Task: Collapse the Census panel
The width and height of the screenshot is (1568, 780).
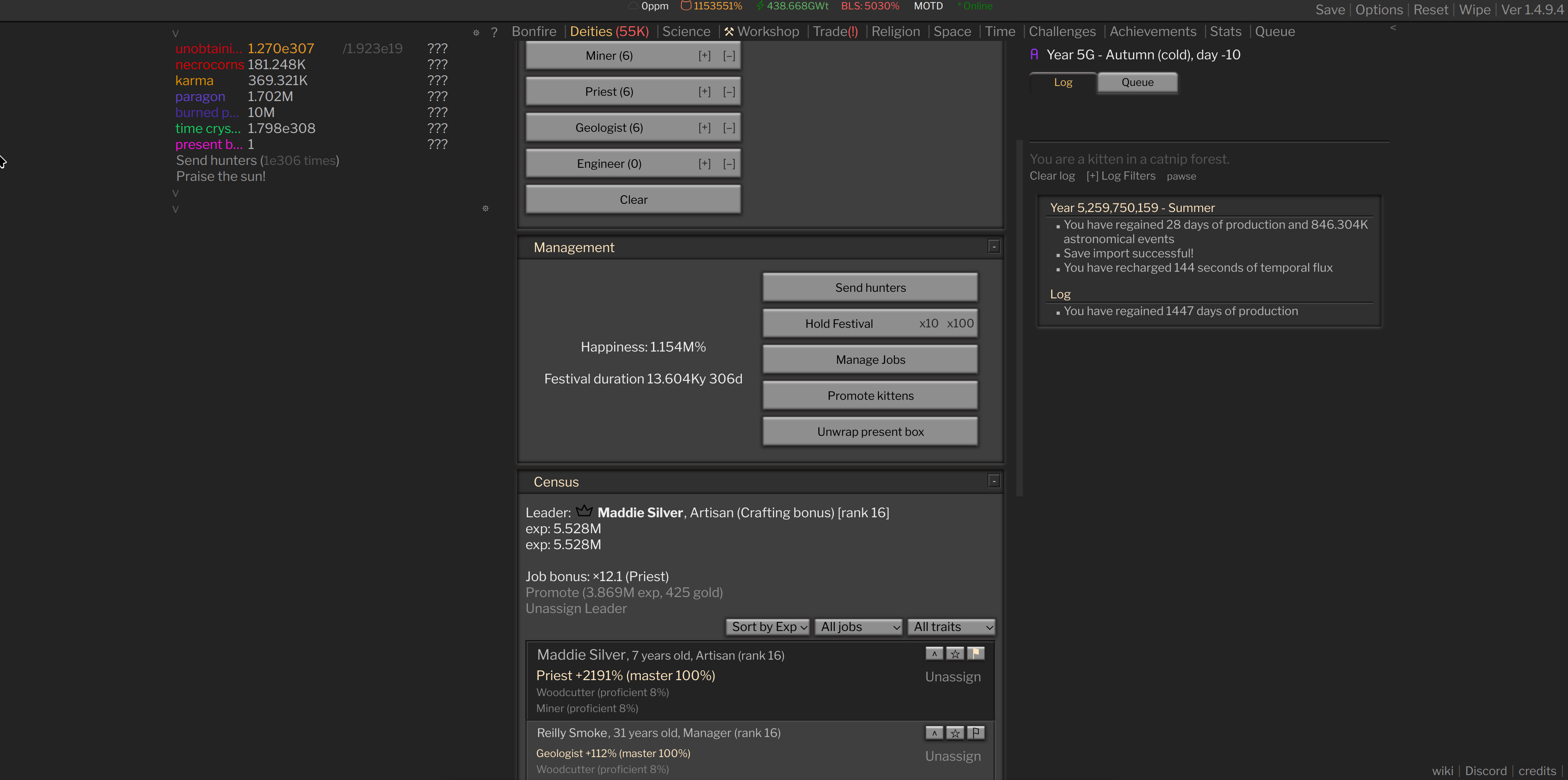Action: pyautogui.click(x=994, y=480)
